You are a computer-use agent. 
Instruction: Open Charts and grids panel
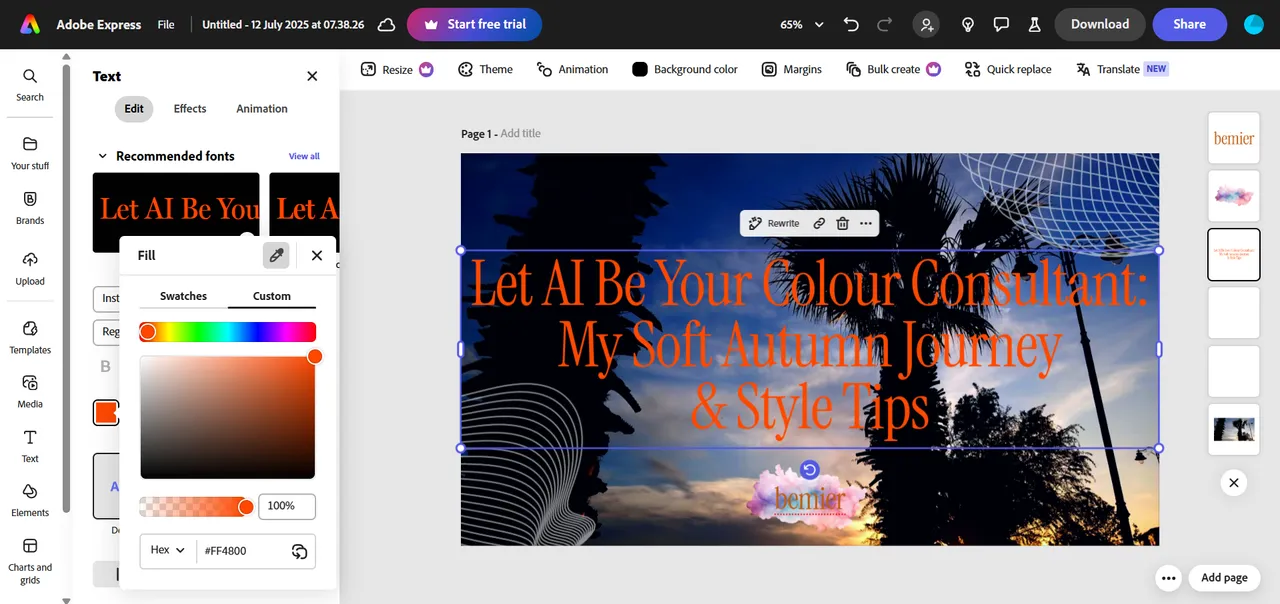coord(30,560)
